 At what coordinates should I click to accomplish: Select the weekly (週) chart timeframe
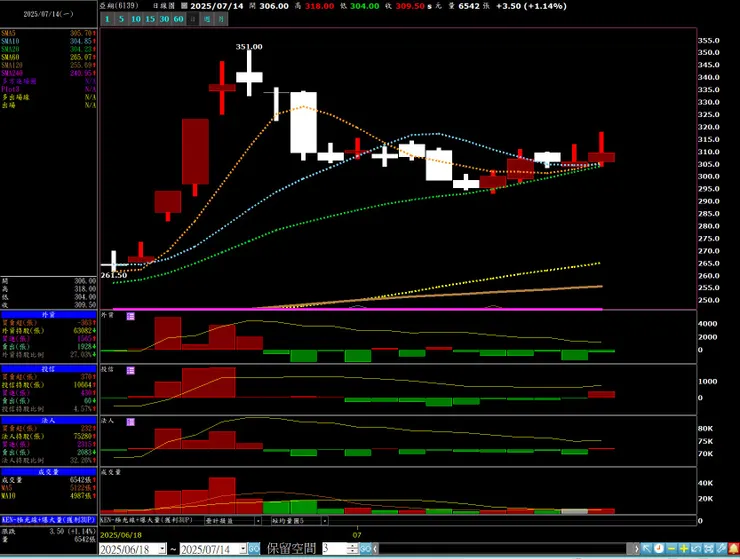[x=207, y=19]
